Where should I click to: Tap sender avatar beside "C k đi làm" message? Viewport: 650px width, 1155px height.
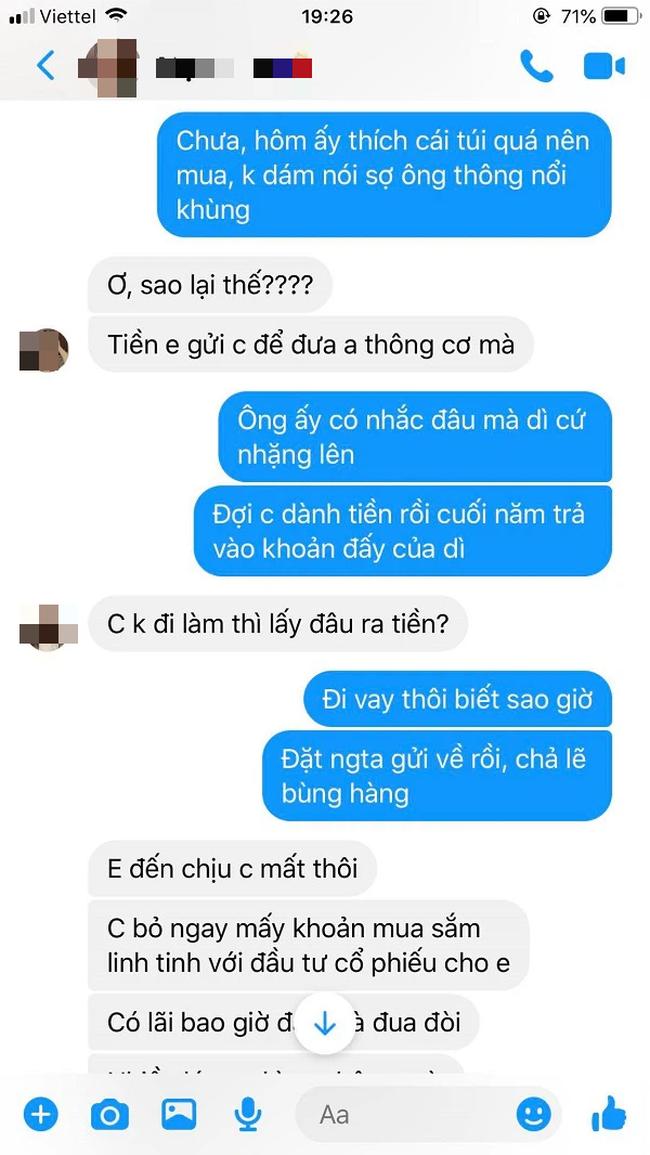pyautogui.click(x=48, y=627)
